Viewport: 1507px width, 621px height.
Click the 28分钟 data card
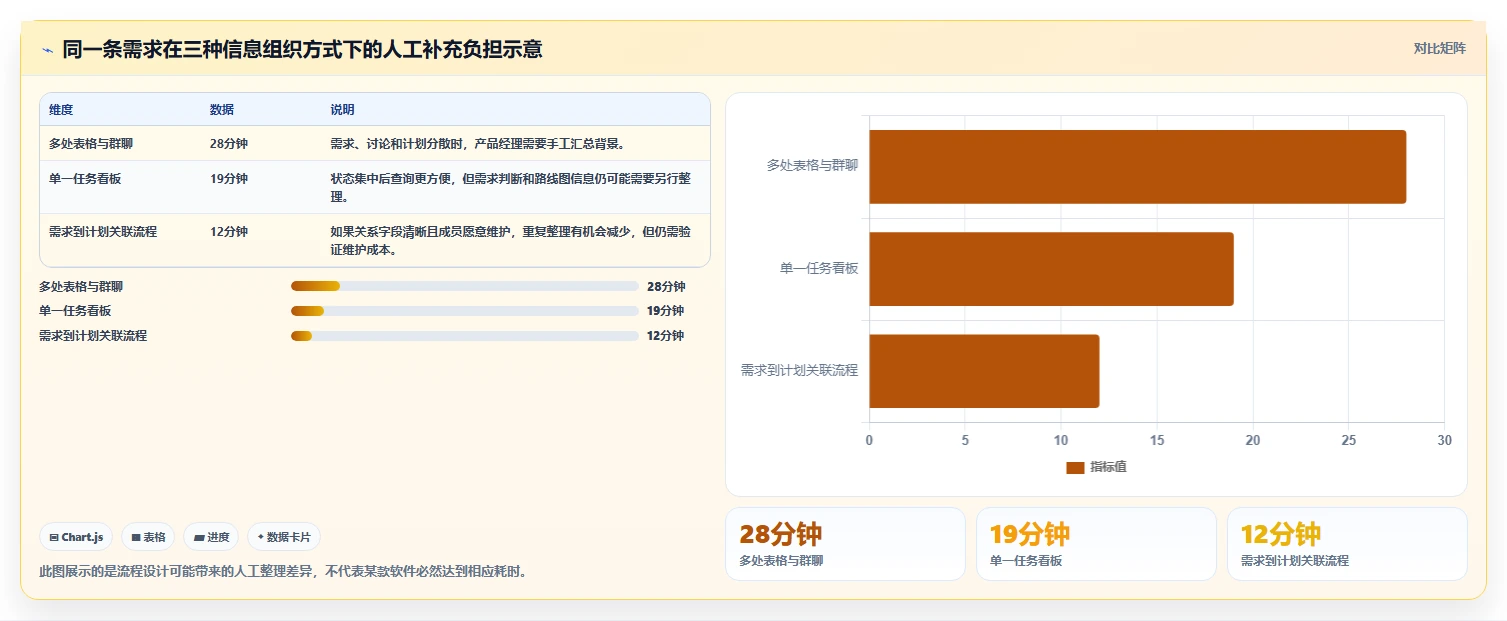click(845, 544)
